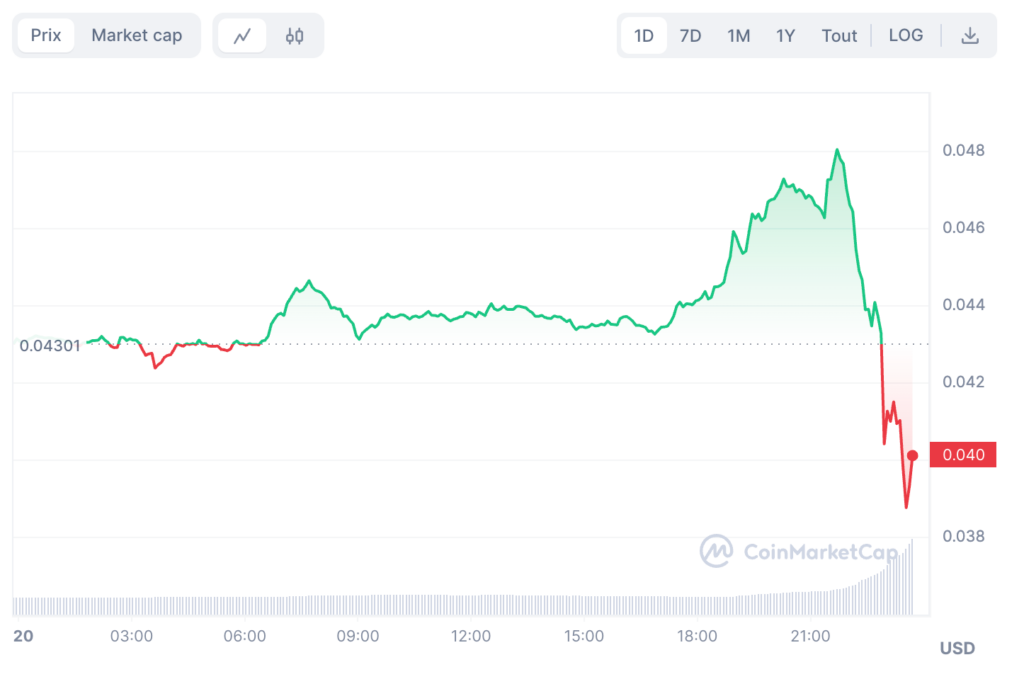Click the USD currency label

click(957, 649)
